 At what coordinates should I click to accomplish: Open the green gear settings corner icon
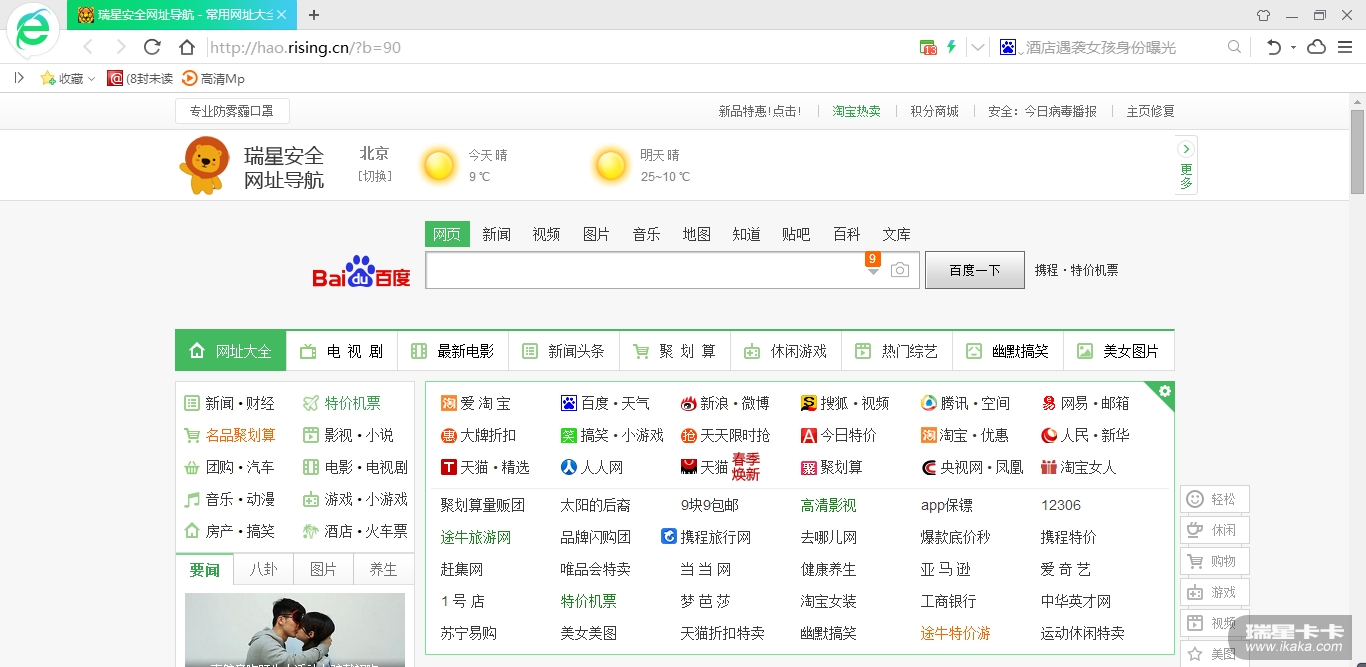tap(1165, 391)
